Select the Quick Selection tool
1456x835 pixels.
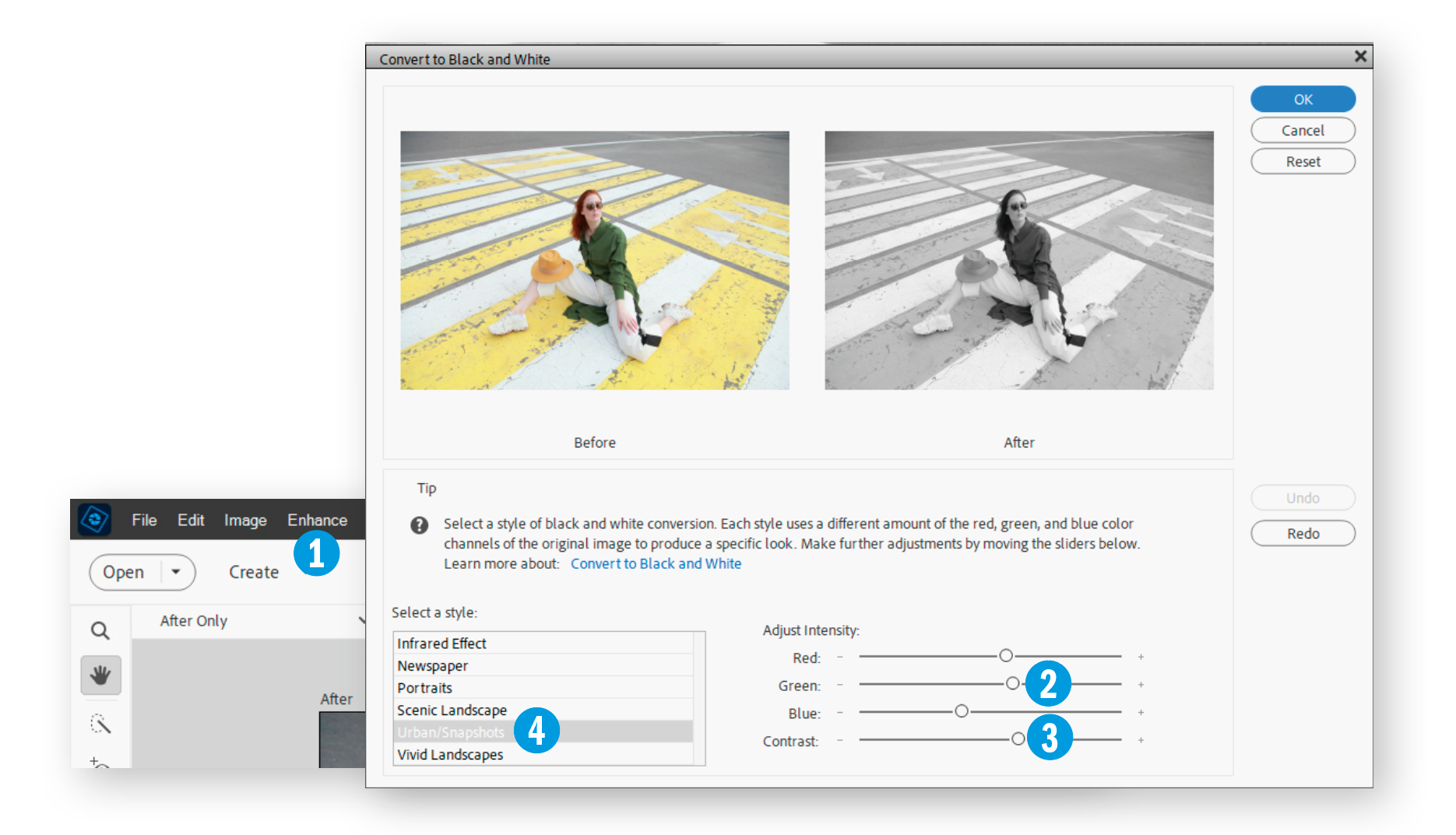tap(100, 724)
